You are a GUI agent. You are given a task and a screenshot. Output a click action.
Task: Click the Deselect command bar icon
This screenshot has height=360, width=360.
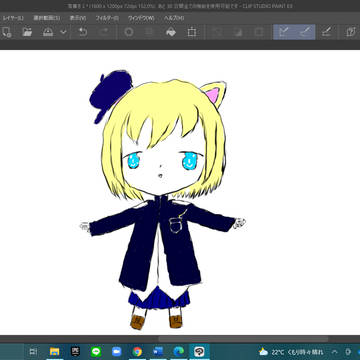click(x=217, y=32)
